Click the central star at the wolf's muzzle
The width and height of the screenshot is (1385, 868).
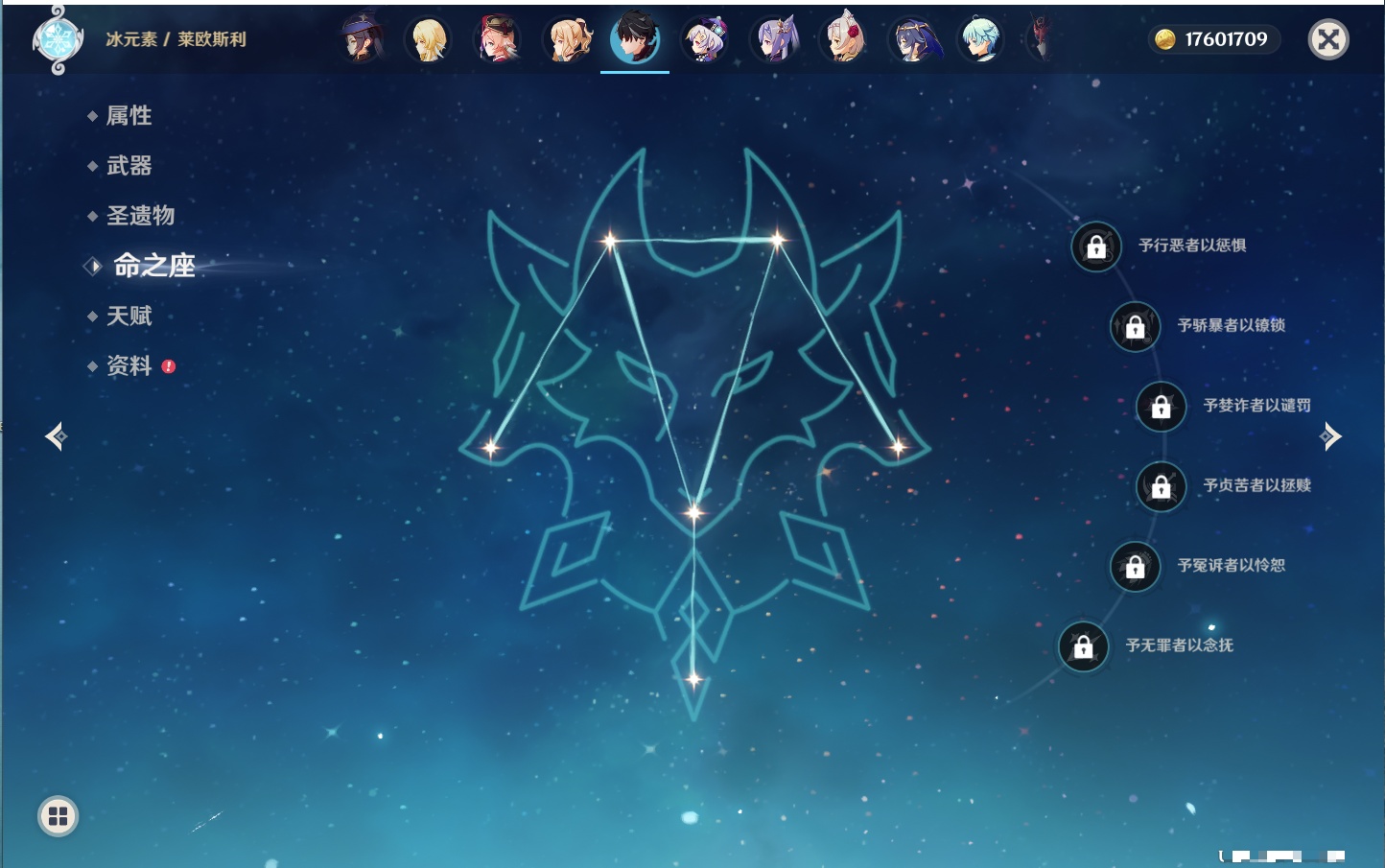point(693,512)
